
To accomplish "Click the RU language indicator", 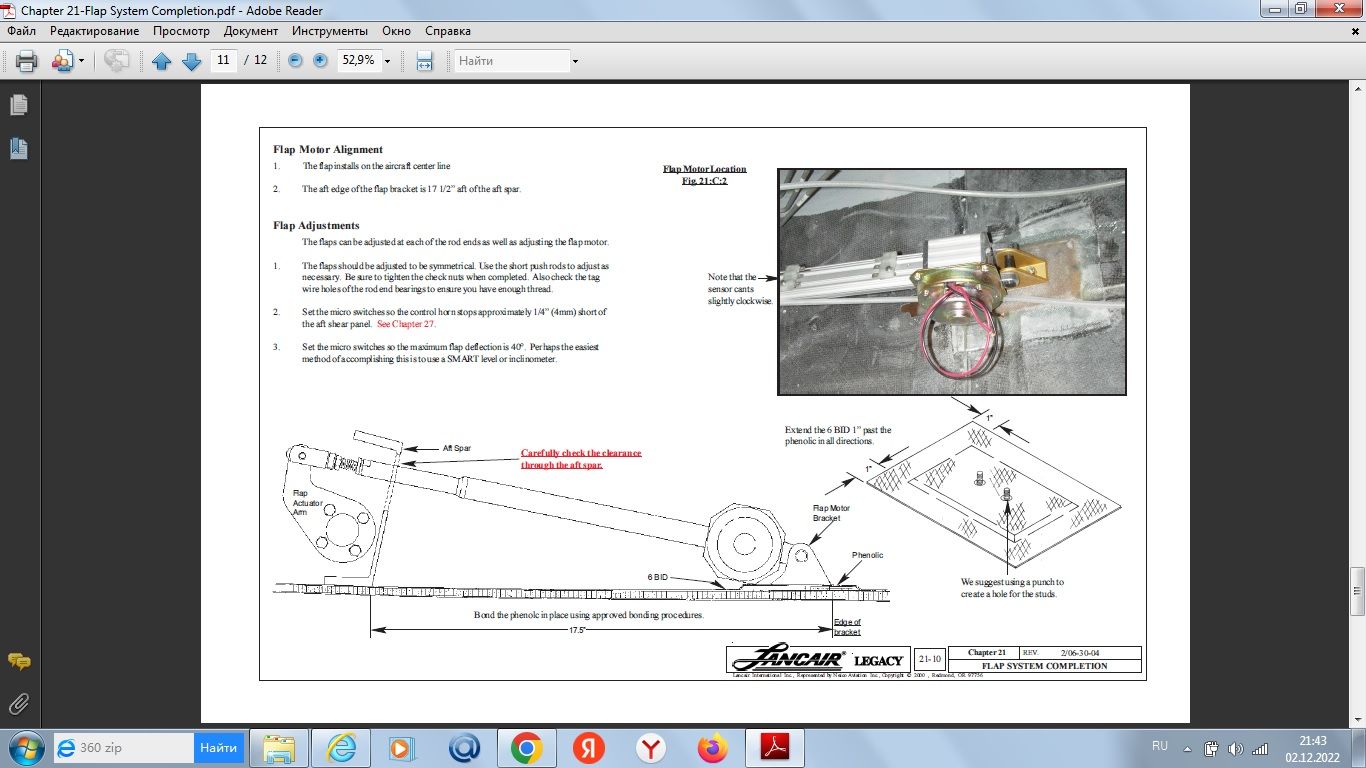I will [x=1160, y=746].
